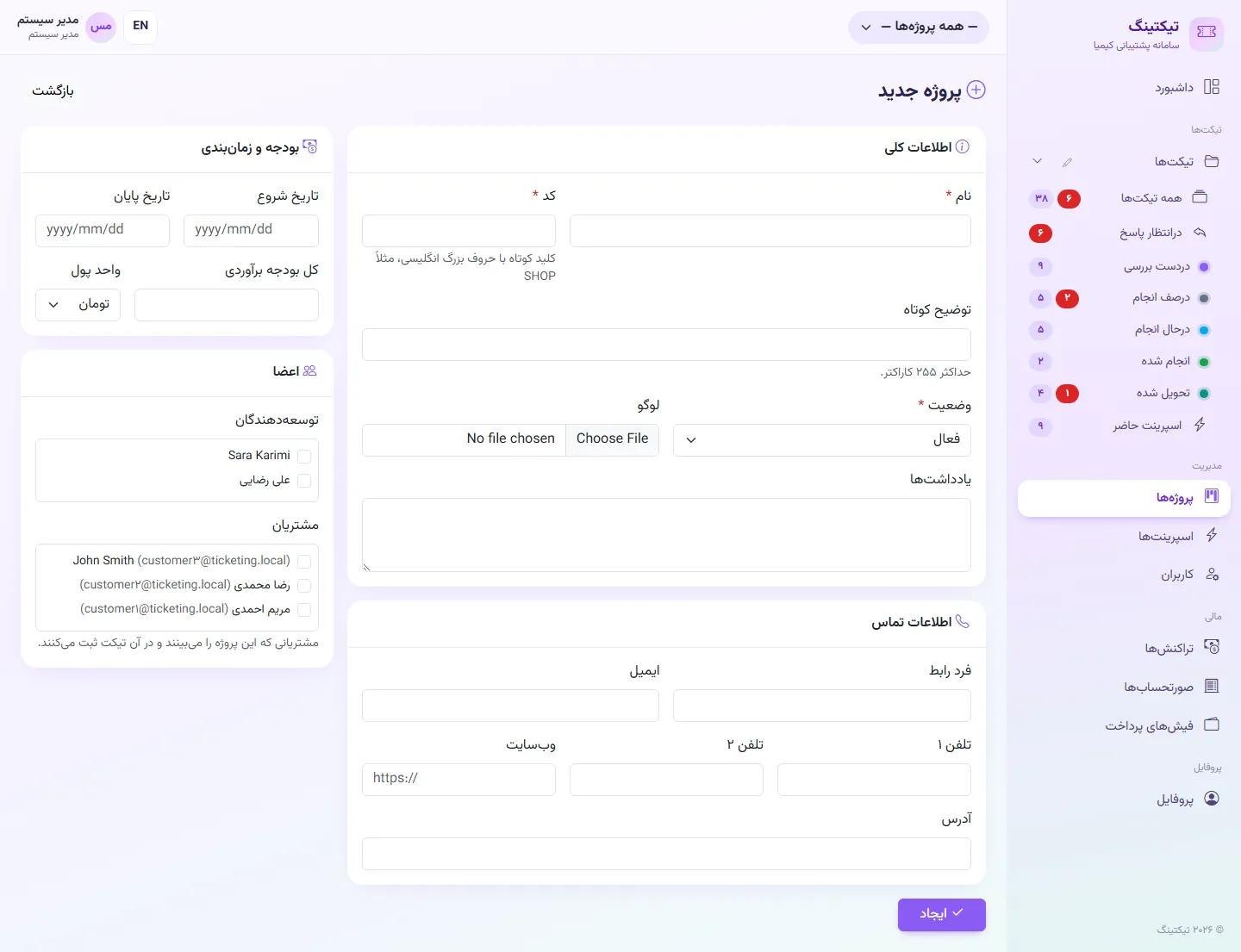Open the همه پروژه‌ها project selector dropdown
1241x952 pixels.
click(919, 27)
